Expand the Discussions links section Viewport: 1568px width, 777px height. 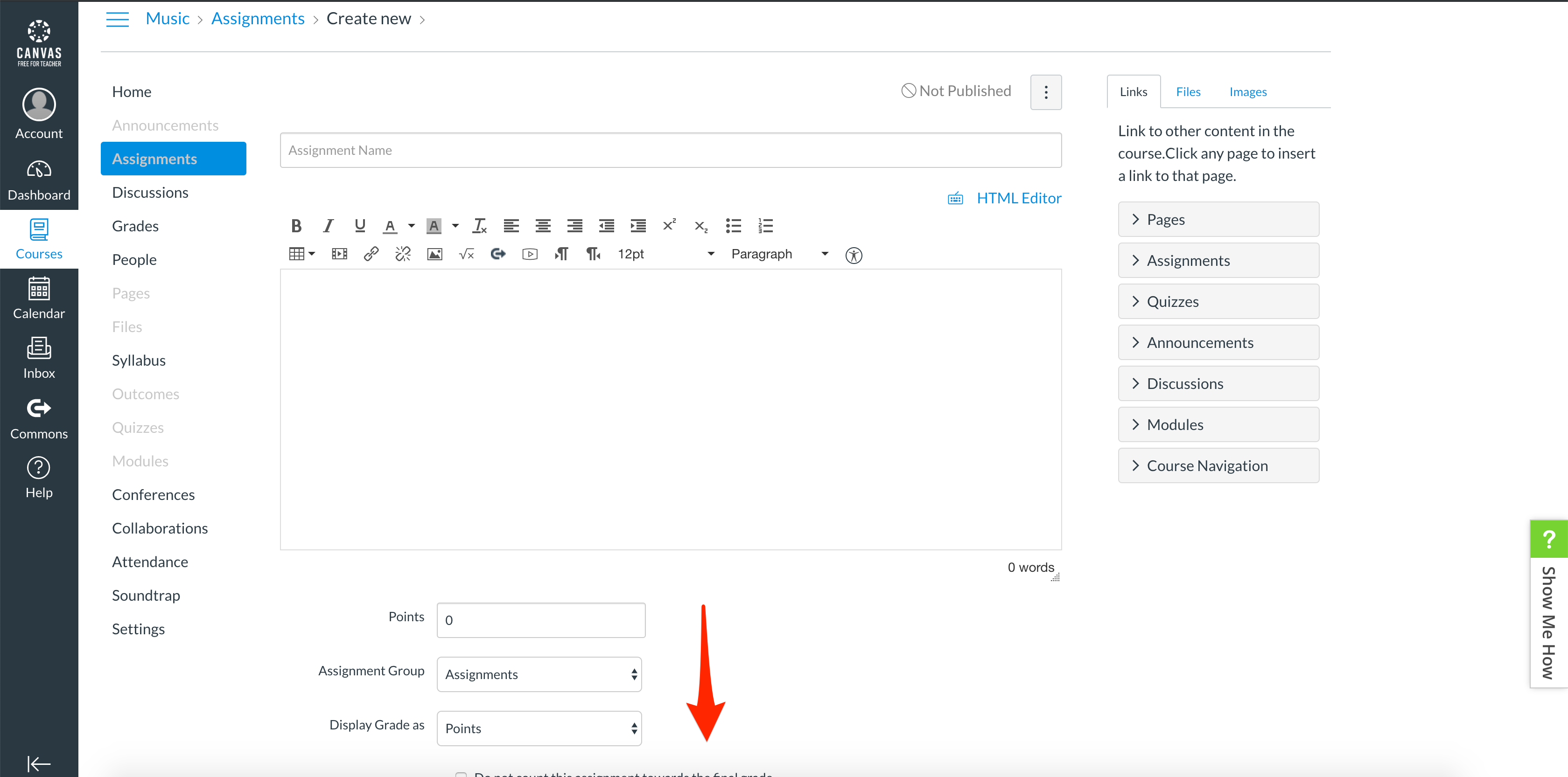pyautogui.click(x=1218, y=383)
